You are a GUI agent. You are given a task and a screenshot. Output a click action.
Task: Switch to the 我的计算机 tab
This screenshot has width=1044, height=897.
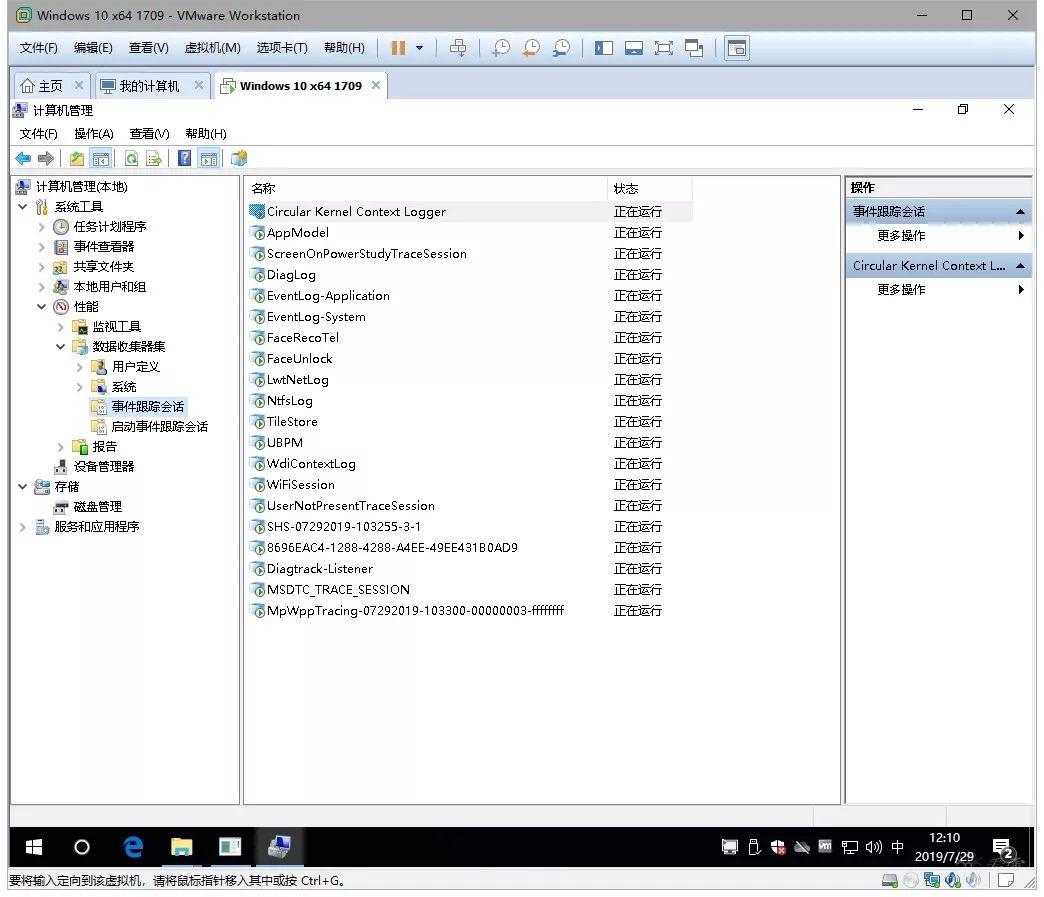coord(150,85)
